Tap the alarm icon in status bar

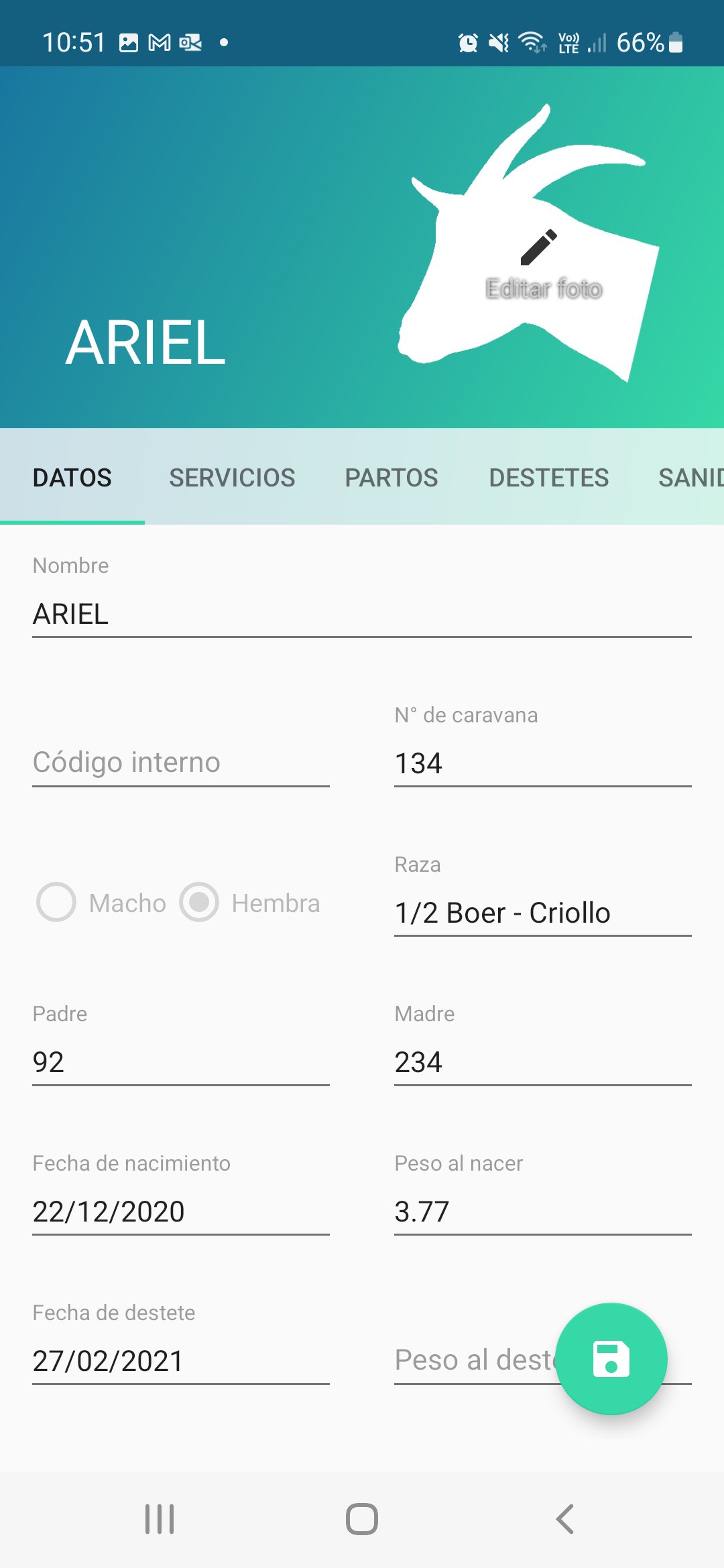[x=468, y=43]
